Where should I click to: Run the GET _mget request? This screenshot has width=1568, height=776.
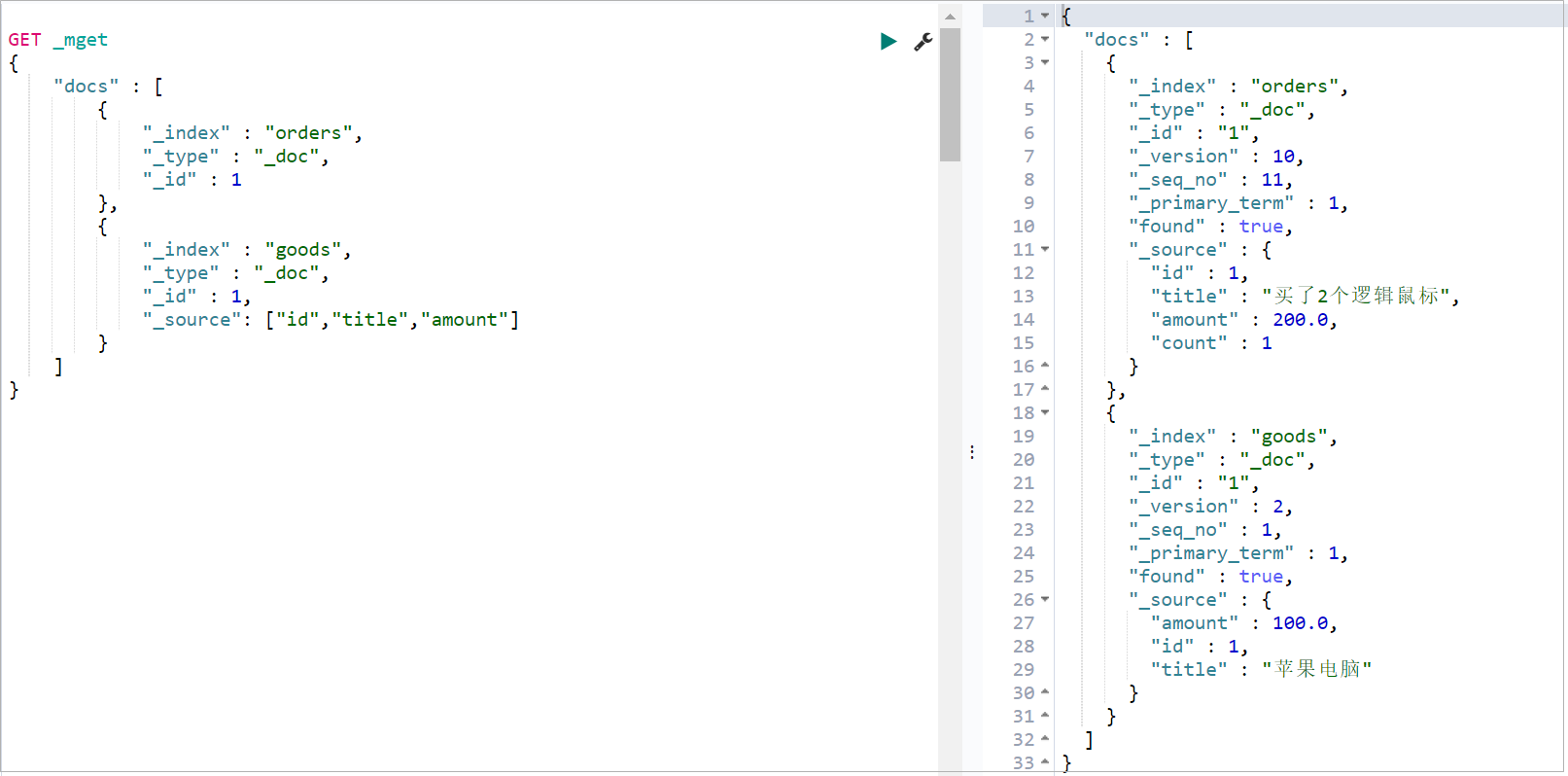pyautogui.click(x=888, y=41)
